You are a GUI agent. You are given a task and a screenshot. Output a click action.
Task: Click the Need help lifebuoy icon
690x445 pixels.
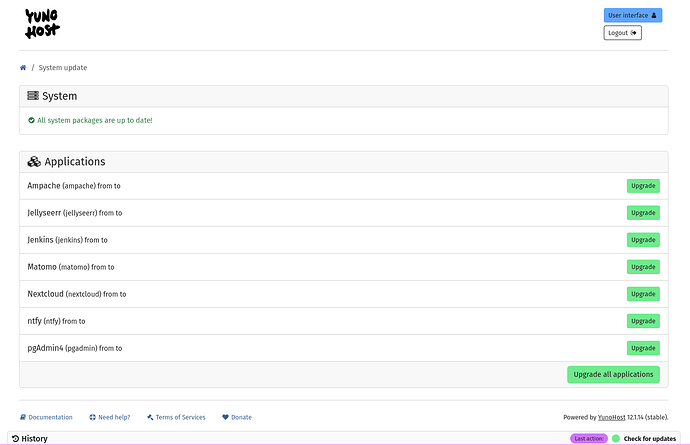[x=92, y=417]
